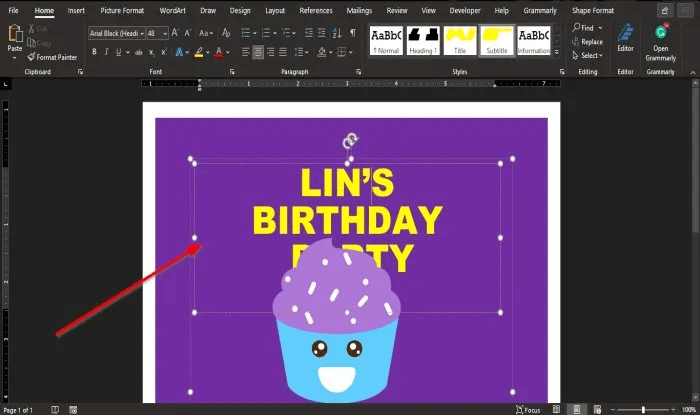Switch to Read Mode view icon

tap(556, 409)
